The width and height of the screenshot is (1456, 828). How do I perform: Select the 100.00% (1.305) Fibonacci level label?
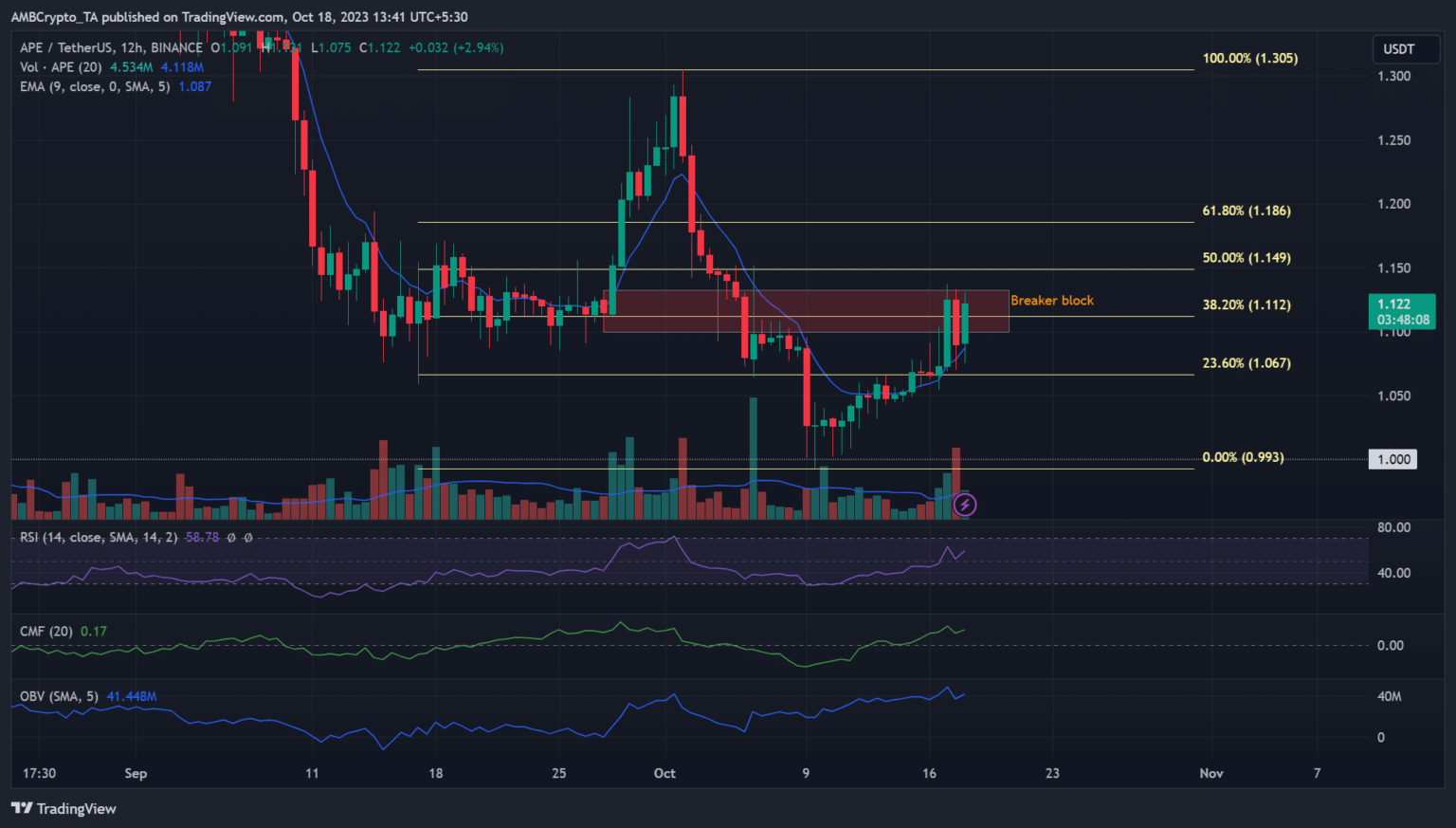[x=1249, y=58]
